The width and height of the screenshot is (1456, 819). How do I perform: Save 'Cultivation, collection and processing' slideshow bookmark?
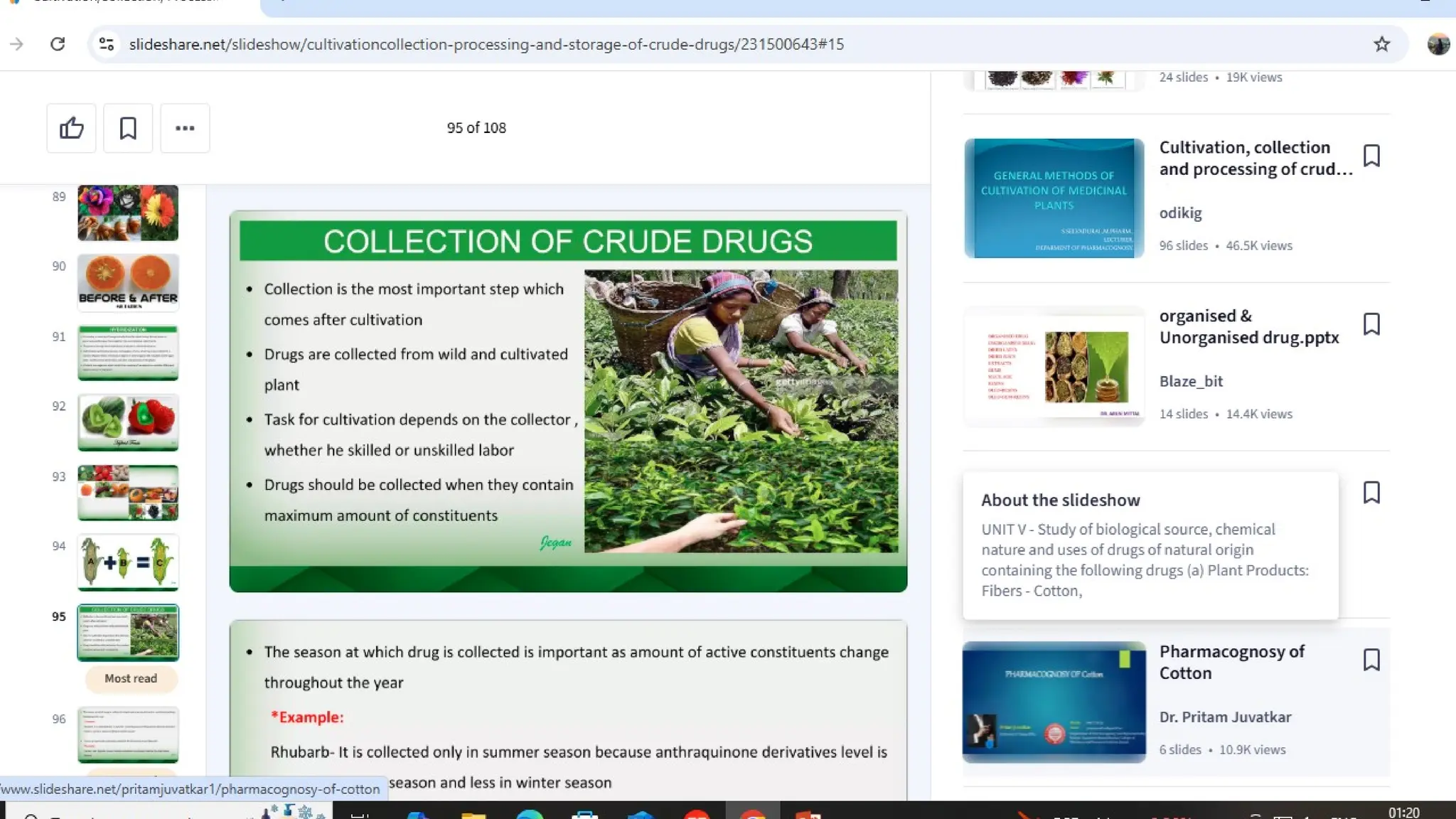click(1371, 156)
